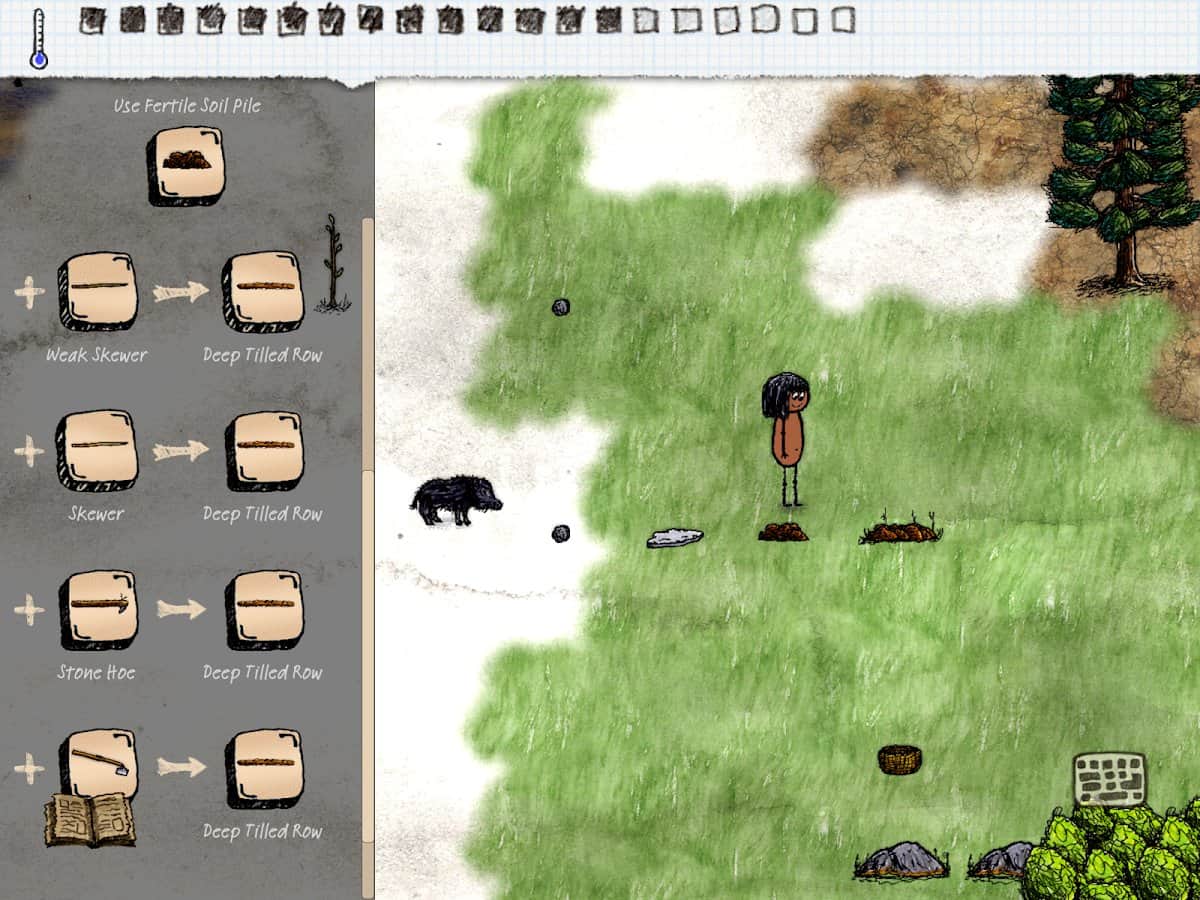Click the flat sharp stone on ground
Image resolution: width=1200 pixels, height=900 pixels.
(675, 538)
